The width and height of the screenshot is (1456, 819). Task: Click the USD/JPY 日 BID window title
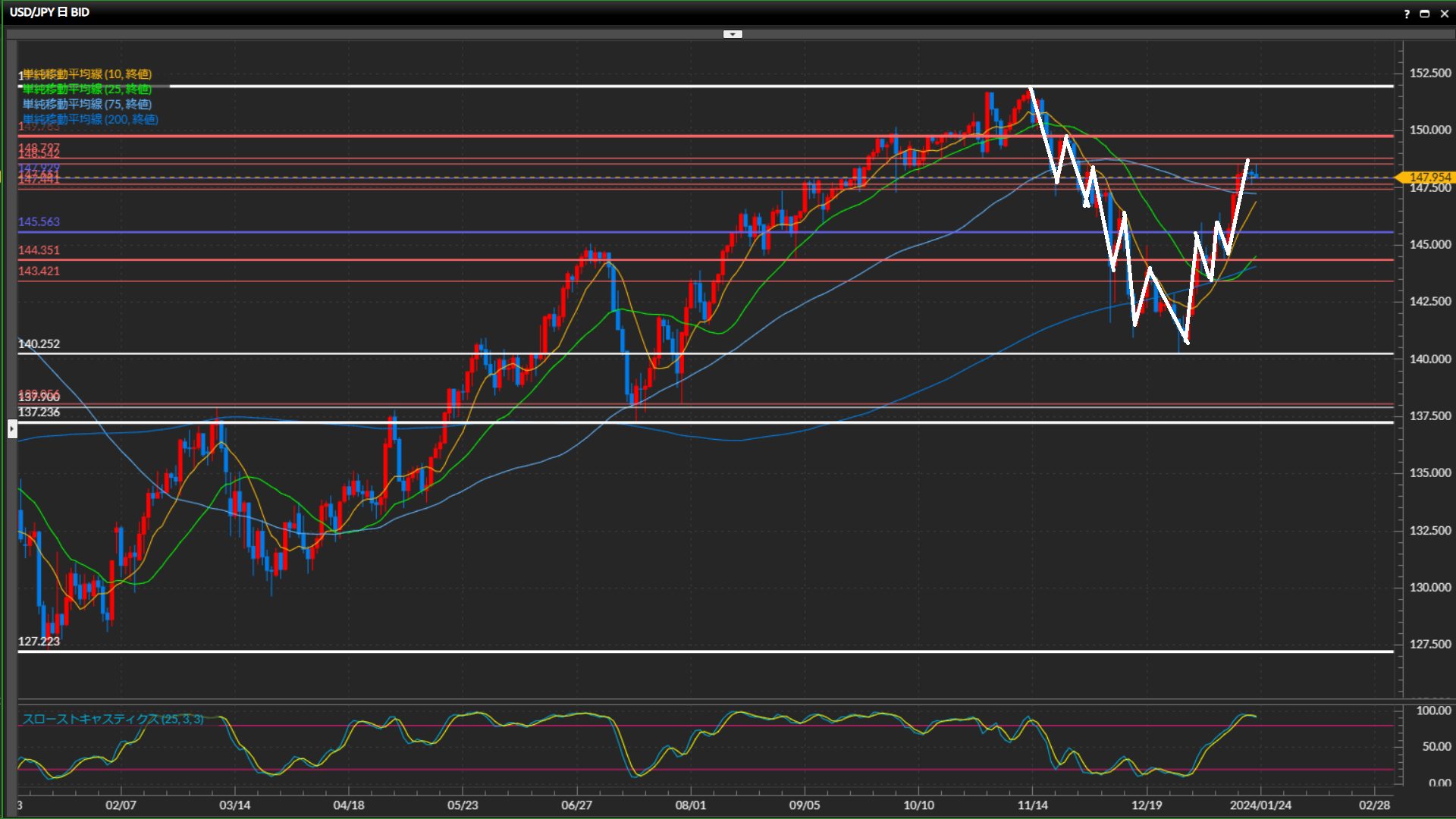coord(49,12)
